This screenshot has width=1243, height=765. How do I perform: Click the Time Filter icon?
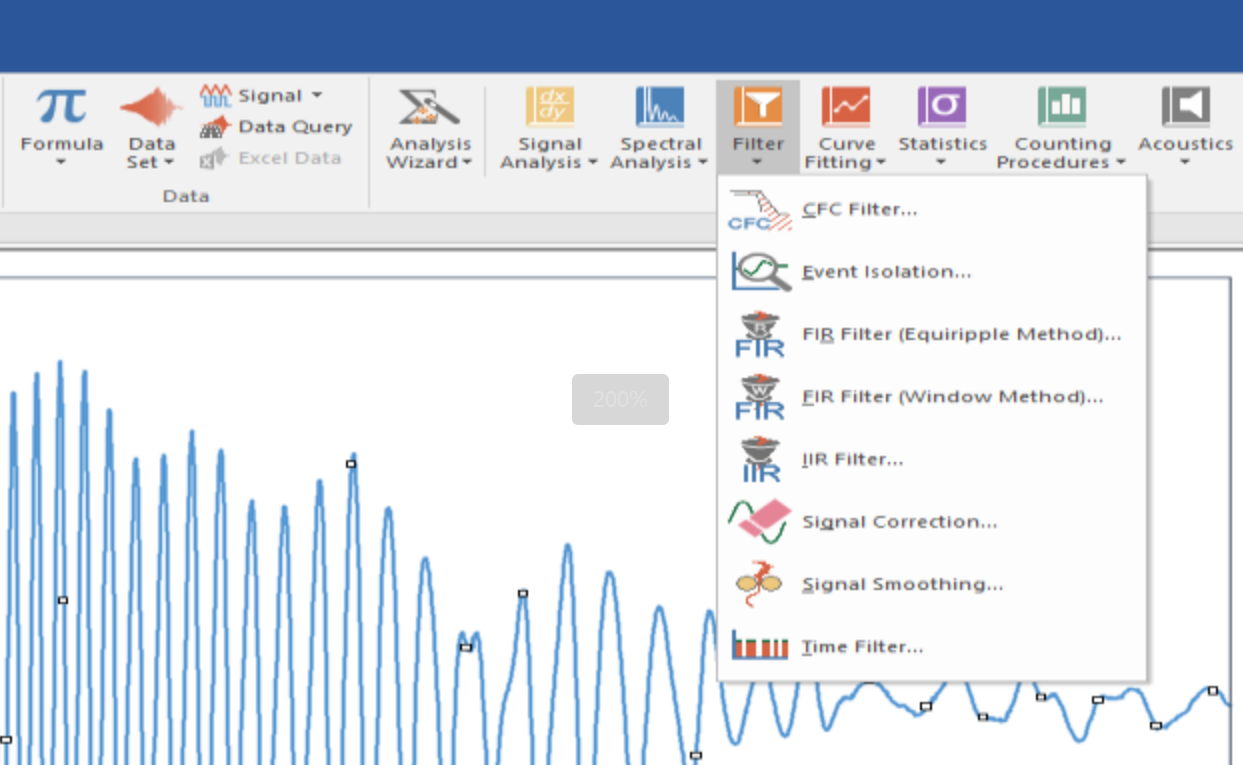pos(760,645)
